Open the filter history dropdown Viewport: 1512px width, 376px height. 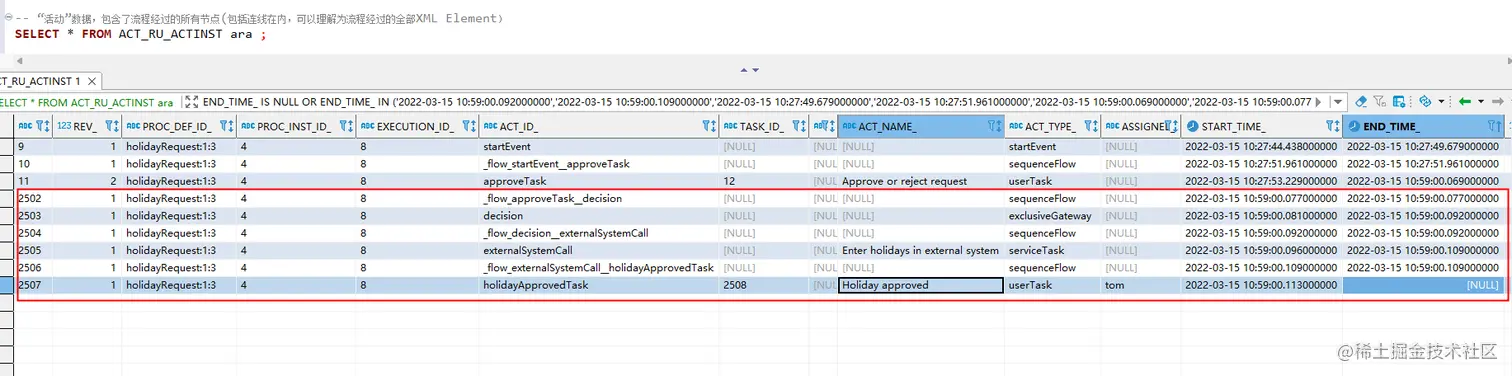pos(1338,102)
